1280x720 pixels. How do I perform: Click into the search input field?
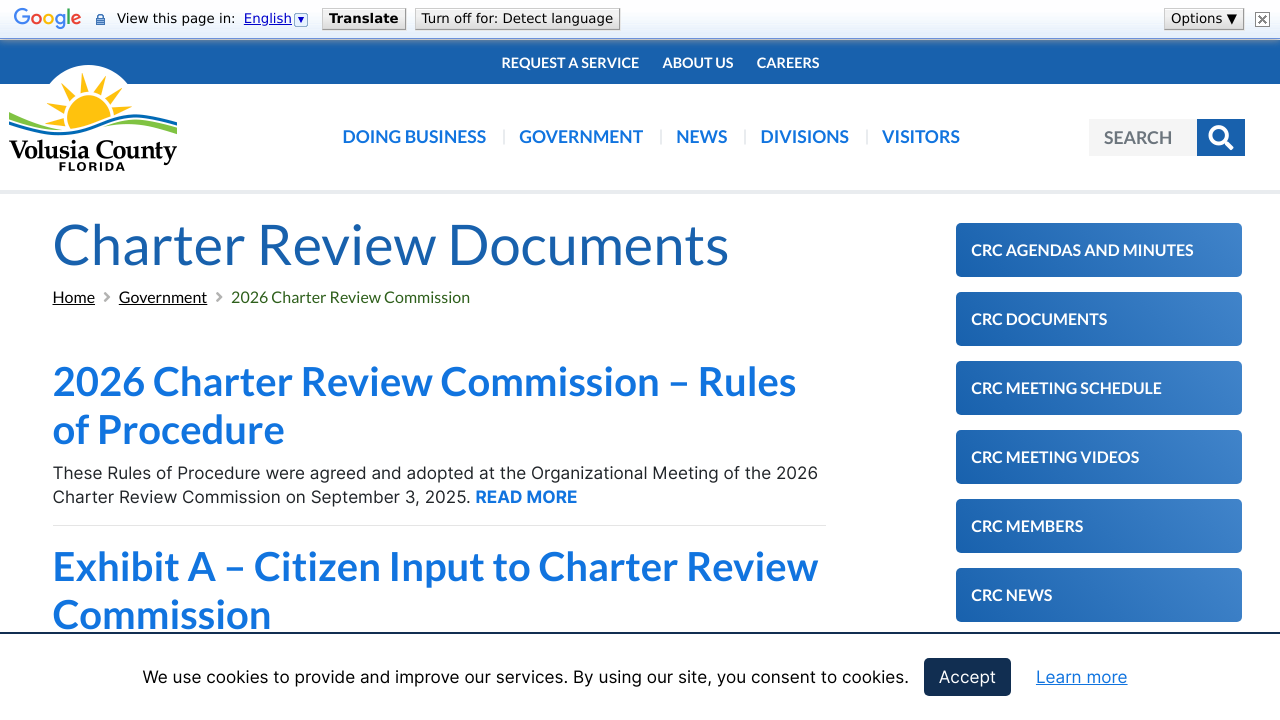tap(1140, 137)
